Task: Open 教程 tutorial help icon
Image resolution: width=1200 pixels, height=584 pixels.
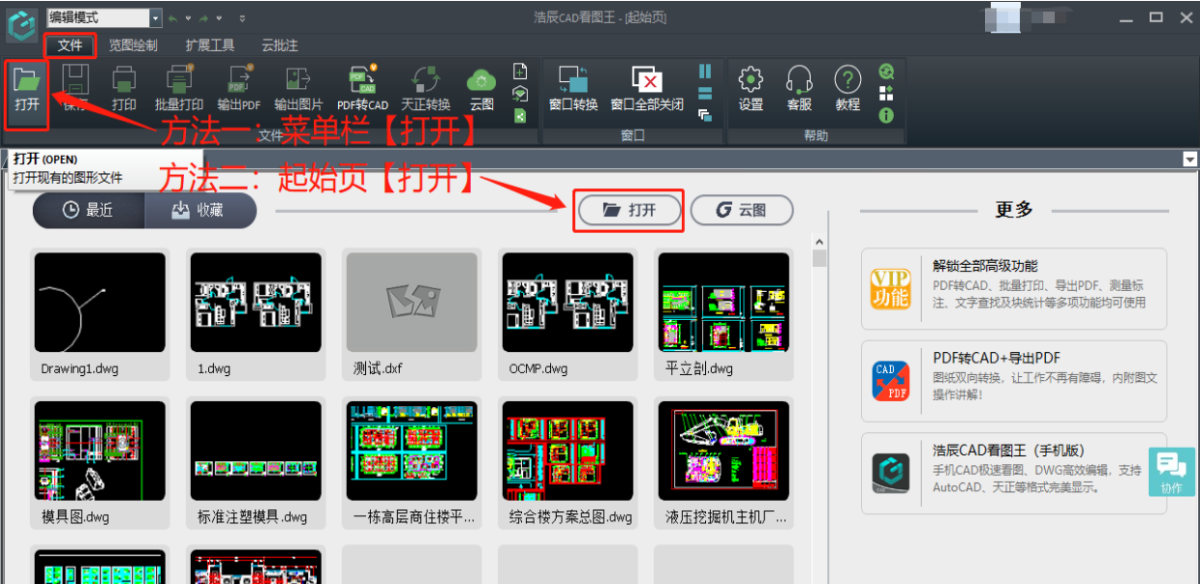Action: pos(848,88)
